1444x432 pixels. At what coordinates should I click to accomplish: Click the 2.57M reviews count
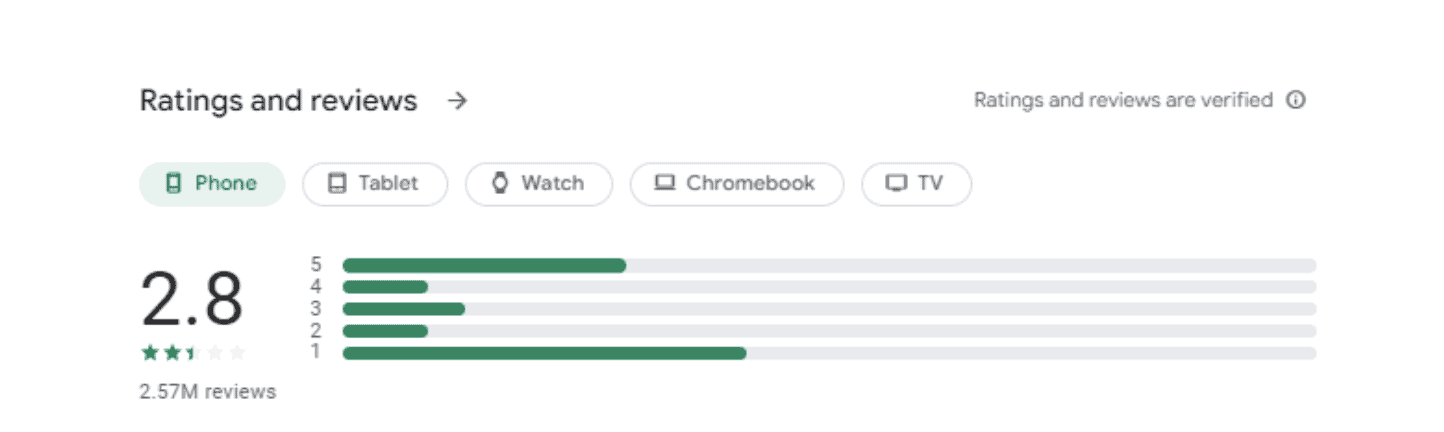coord(207,392)
